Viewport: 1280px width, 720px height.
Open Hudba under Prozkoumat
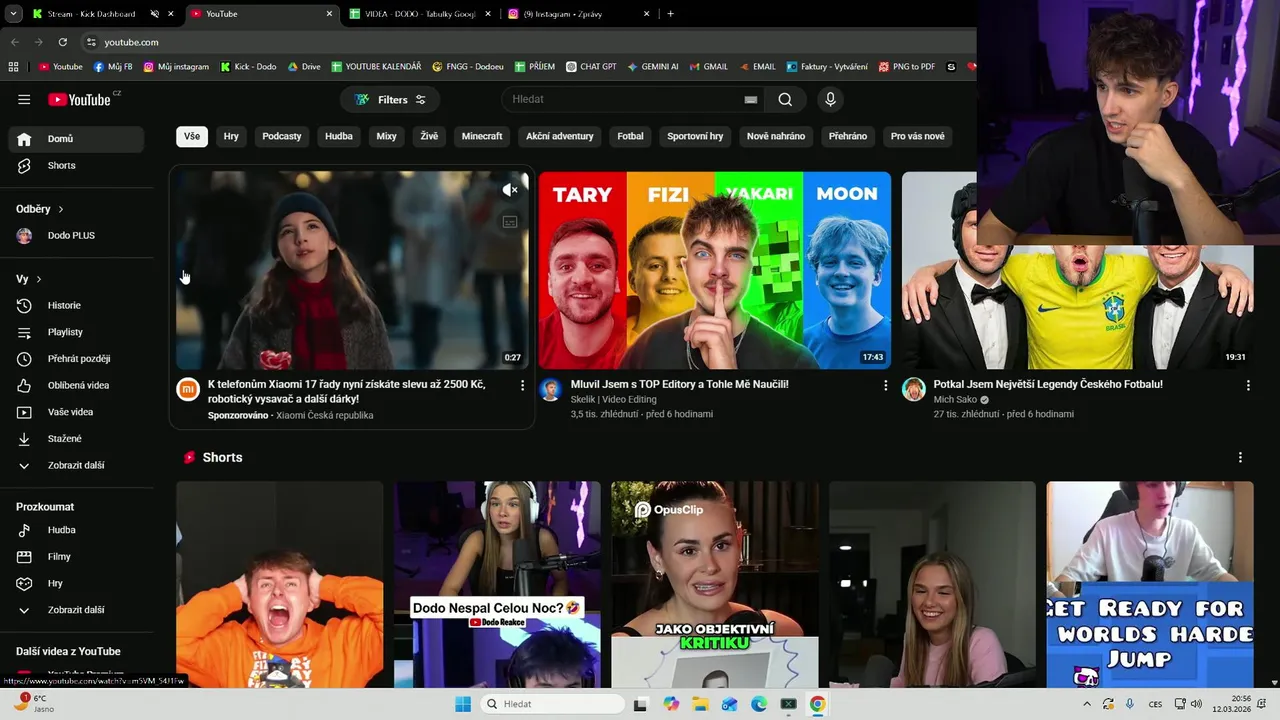pyautogui.click(x=76, y=530)
